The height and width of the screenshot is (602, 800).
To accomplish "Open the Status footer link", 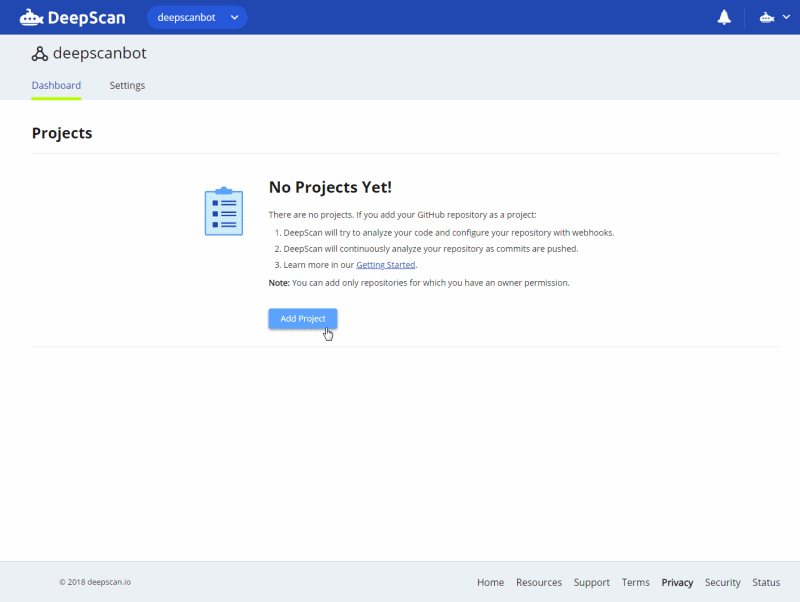I will [766, 582].
